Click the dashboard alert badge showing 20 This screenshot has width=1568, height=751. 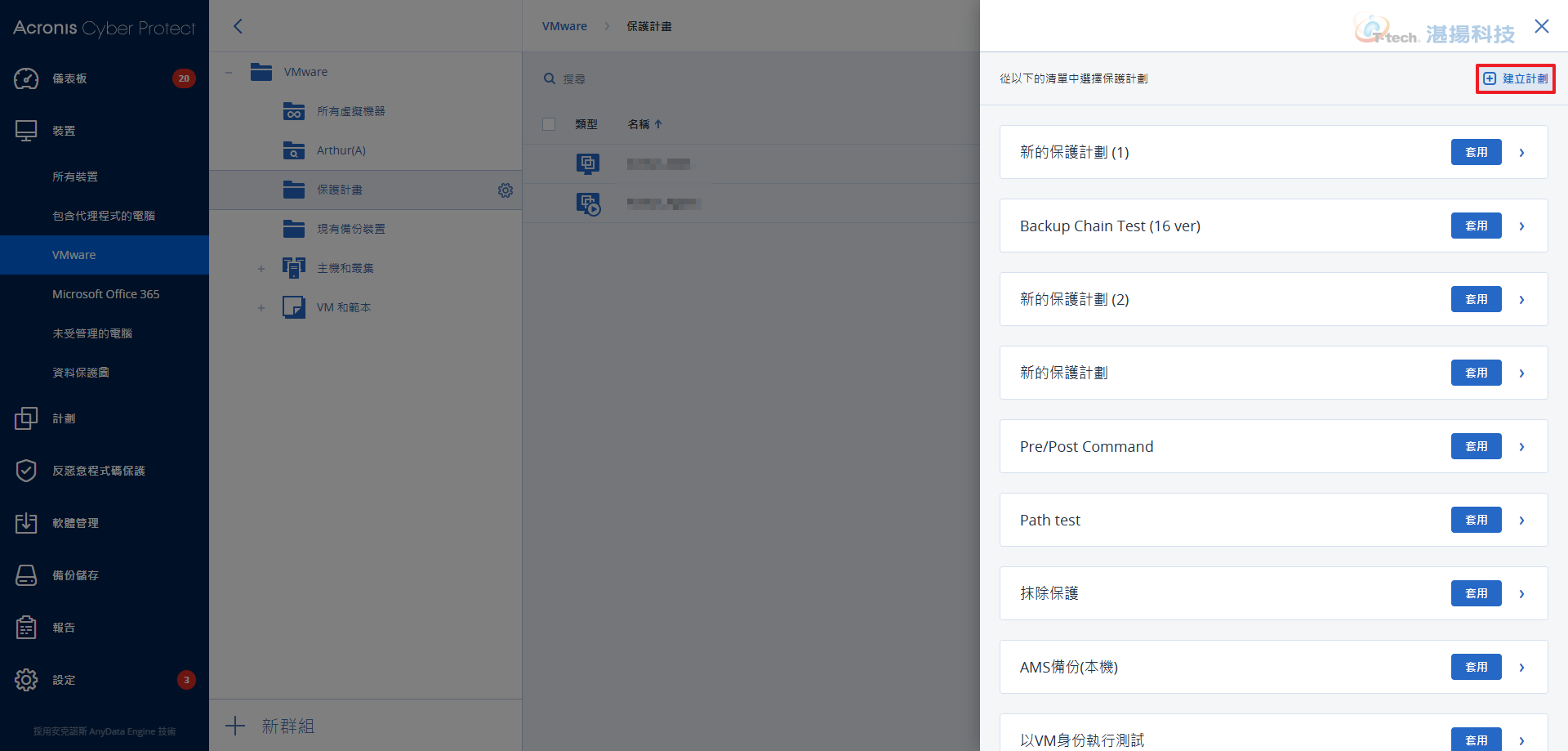(x=184, y=78)
